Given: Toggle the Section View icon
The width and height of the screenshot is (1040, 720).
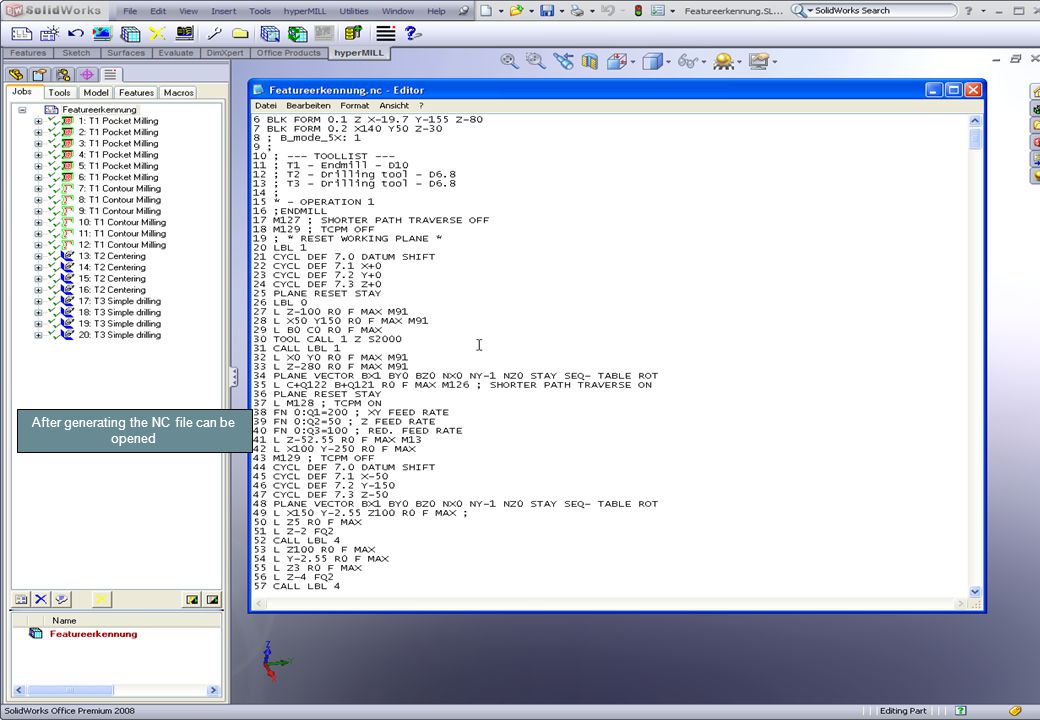Looking at the screenshot, I should click(590, 62).
